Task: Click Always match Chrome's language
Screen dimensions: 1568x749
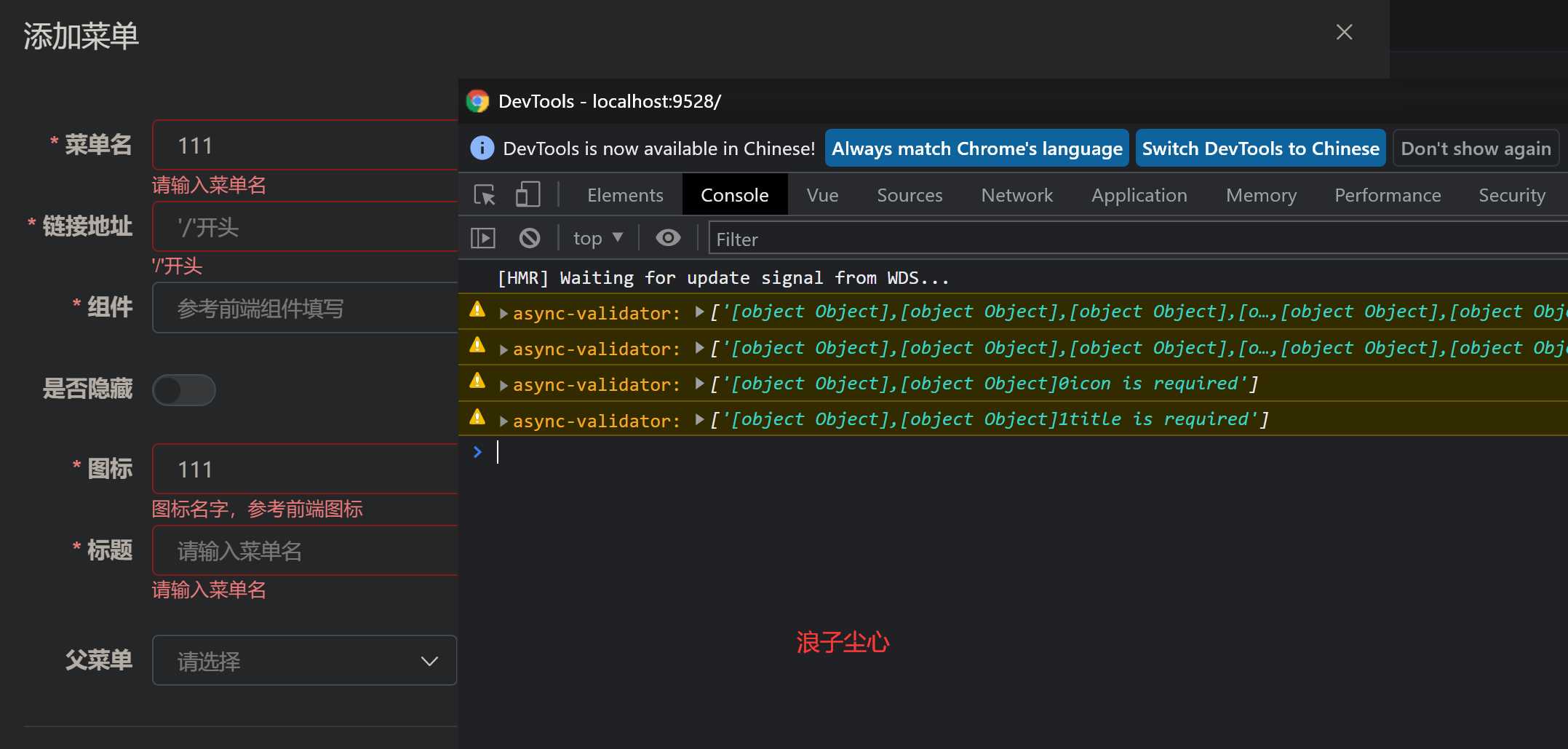Action: tap(976, 148)
